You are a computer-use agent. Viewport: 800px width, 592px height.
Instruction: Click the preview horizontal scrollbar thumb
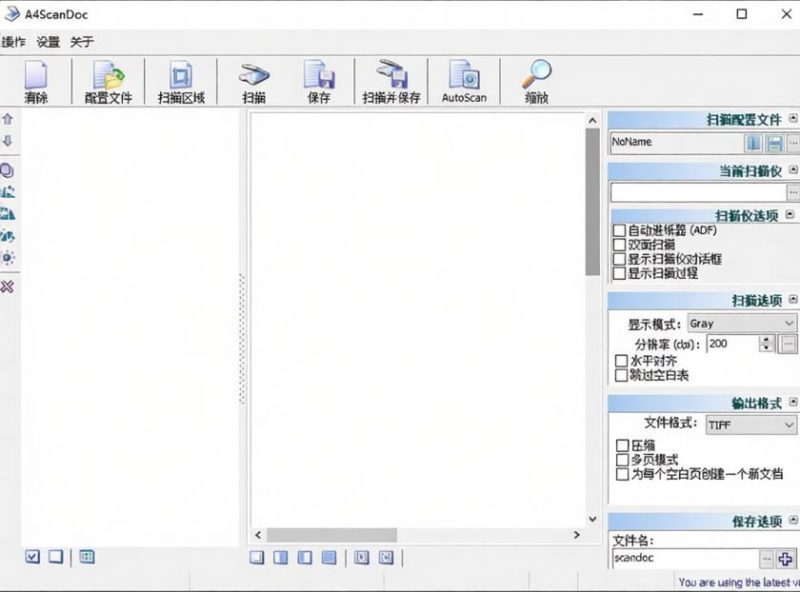(x=332, y=535)
